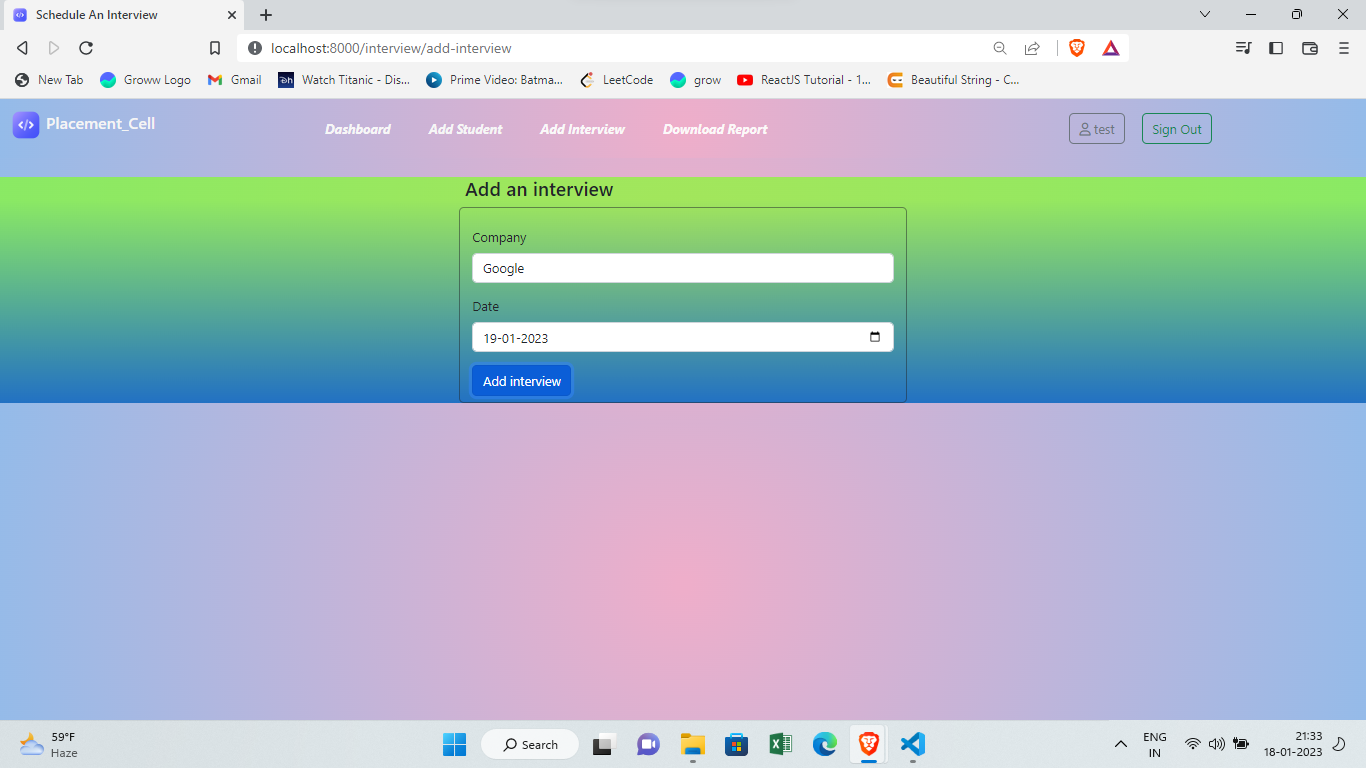Open the playlist media icon in toolbar
Image resolution: width=1366 pixels, height=768 pixels.
point(1243,48)
